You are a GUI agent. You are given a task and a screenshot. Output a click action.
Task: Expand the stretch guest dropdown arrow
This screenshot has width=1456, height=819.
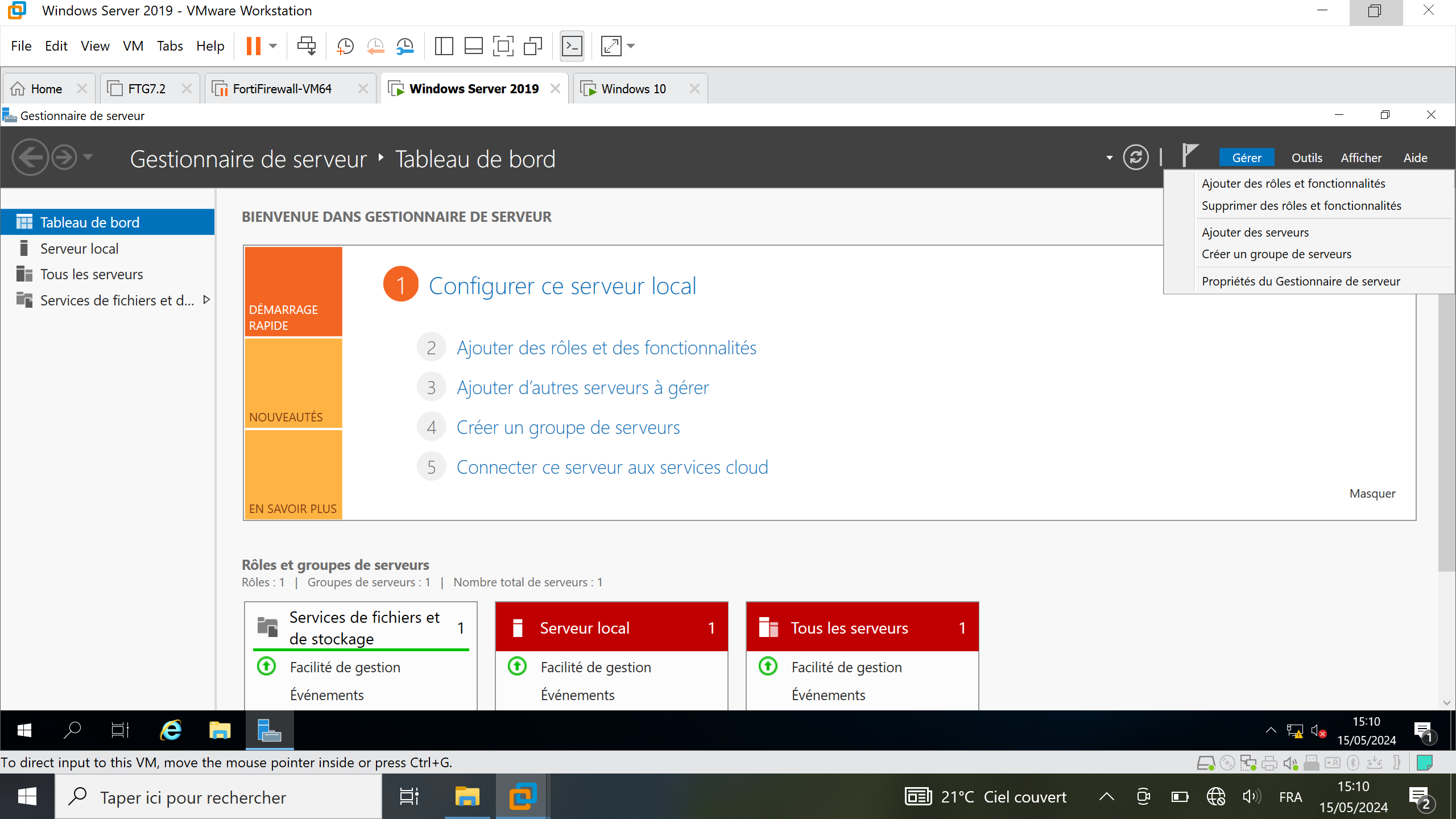[631, 46]
